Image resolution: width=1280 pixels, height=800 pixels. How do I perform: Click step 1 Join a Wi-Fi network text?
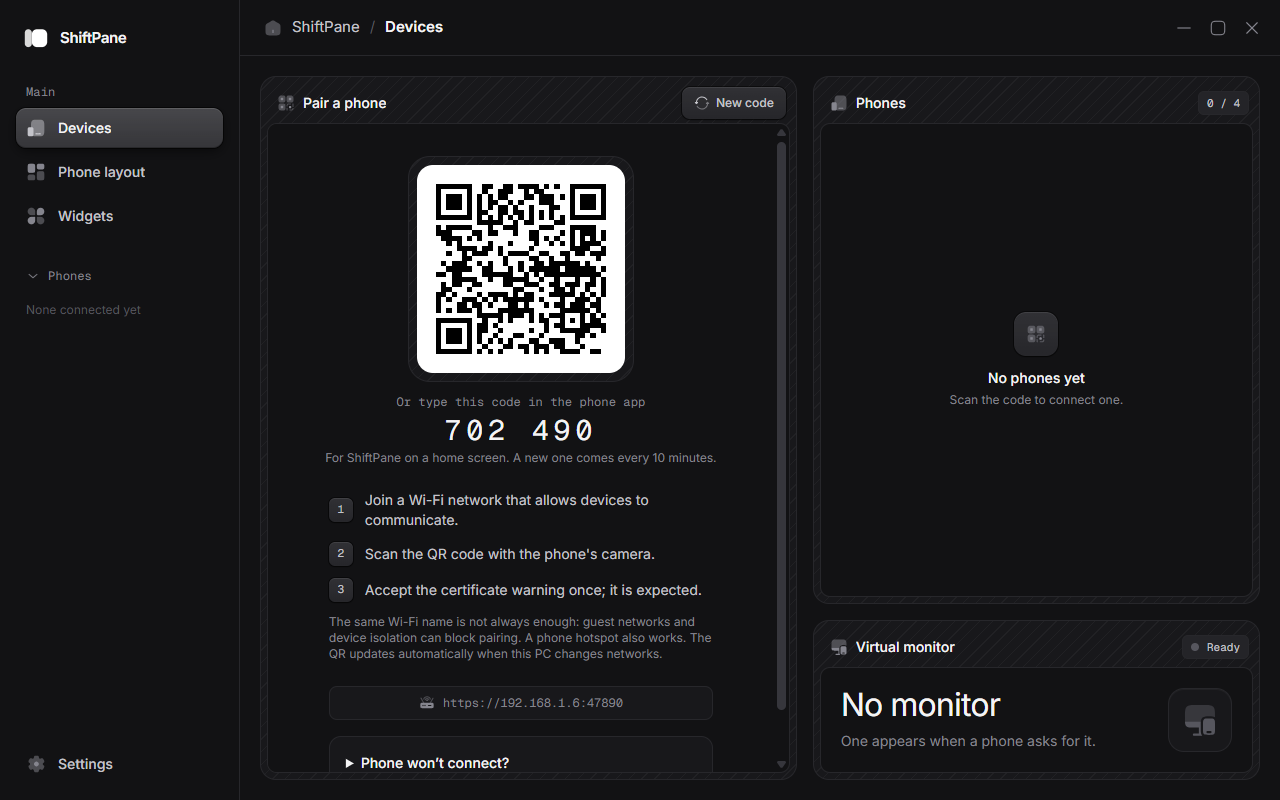507,510
